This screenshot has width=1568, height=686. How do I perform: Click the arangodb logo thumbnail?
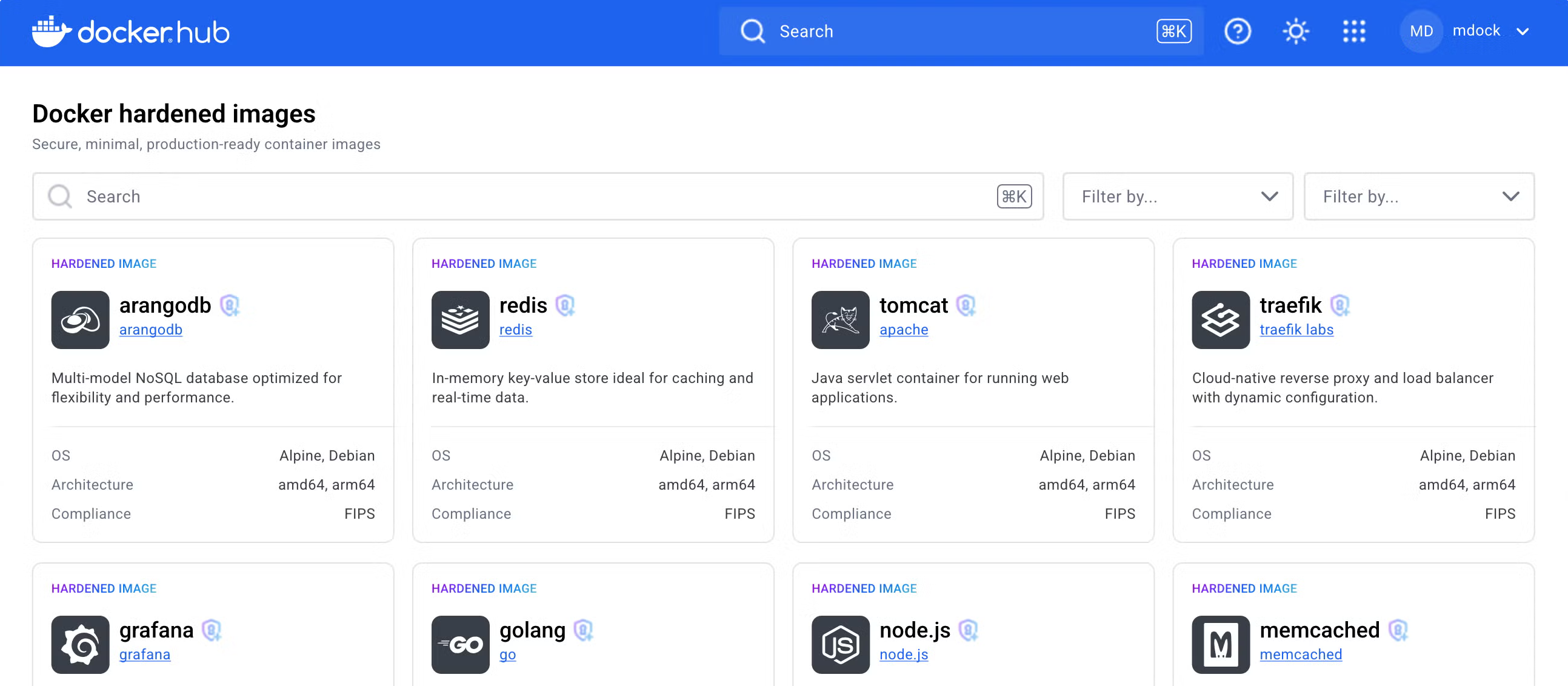tap(81, 319)
